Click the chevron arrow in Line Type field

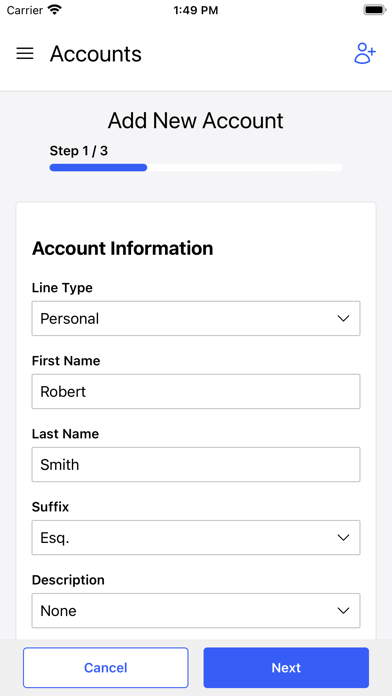point(343,318)
